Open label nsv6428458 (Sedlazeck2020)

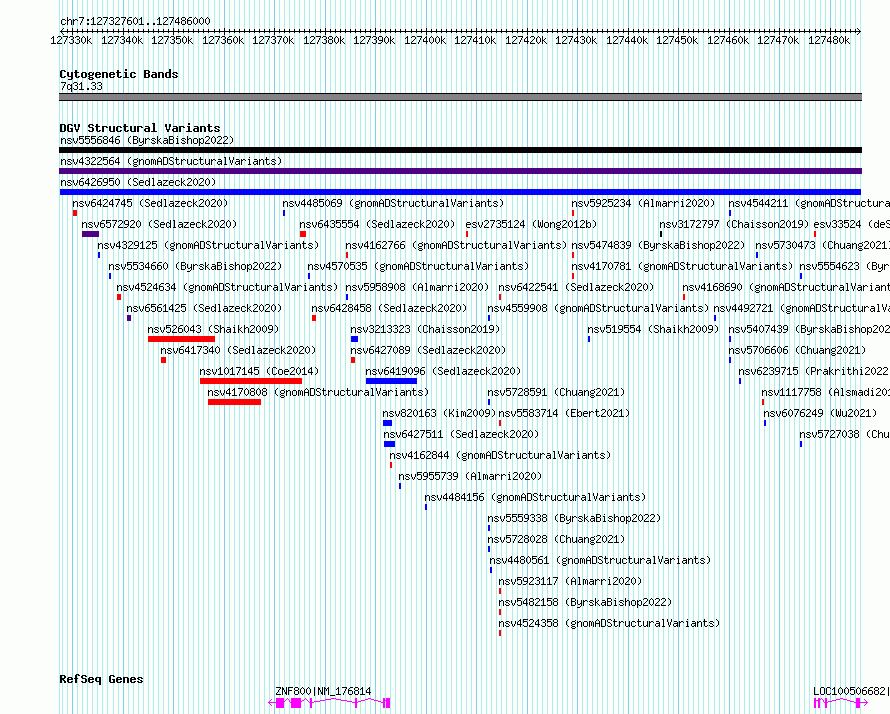click(389, 308)
